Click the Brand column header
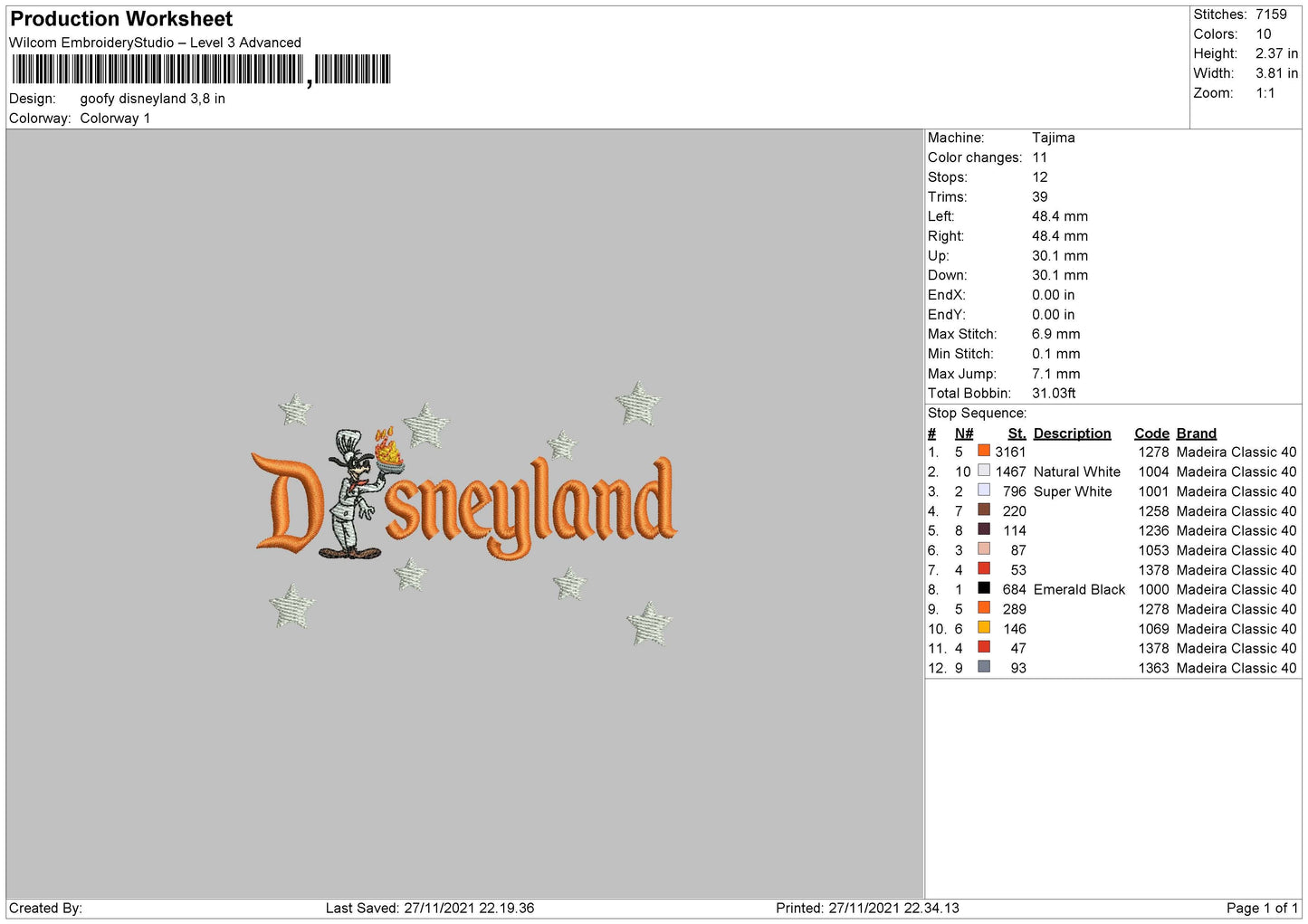This screenshot has height=924, width=1308. [x=1196, y=433]
